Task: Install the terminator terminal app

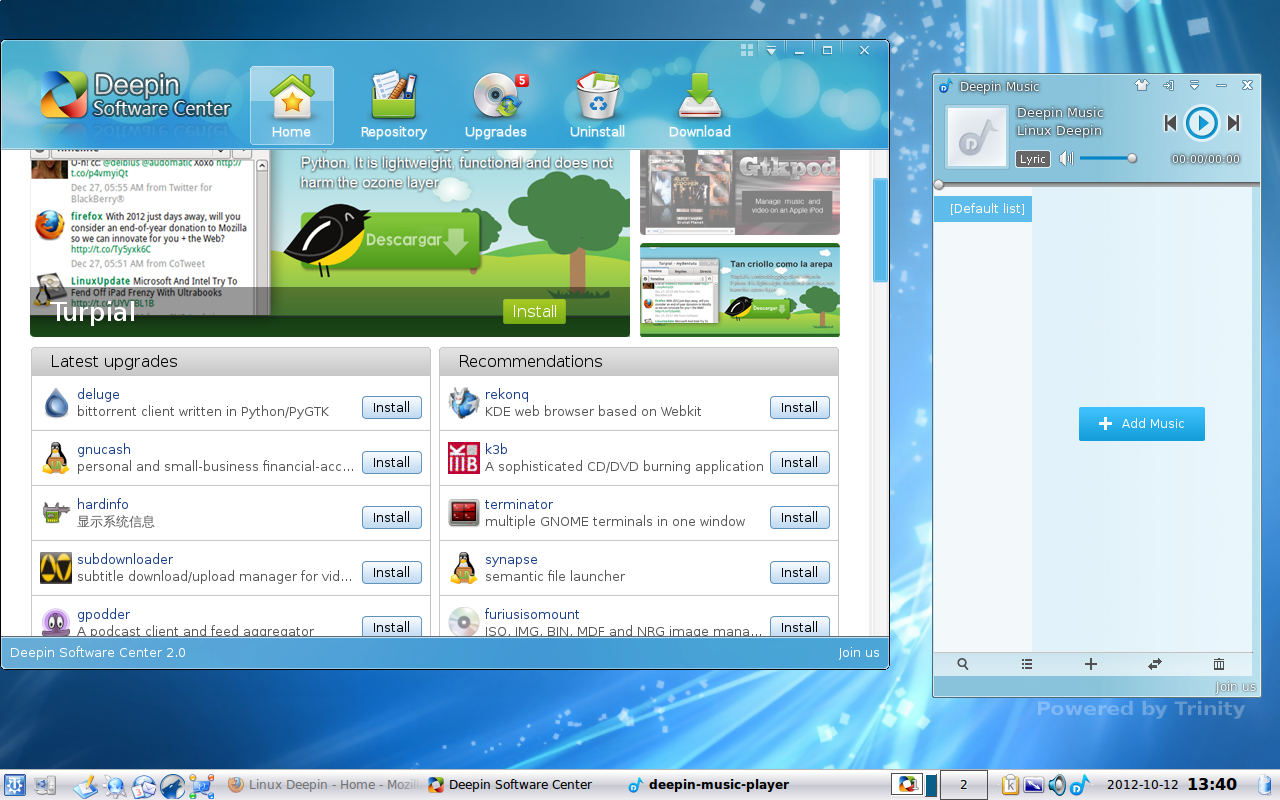Action: [x=799, y=517]
